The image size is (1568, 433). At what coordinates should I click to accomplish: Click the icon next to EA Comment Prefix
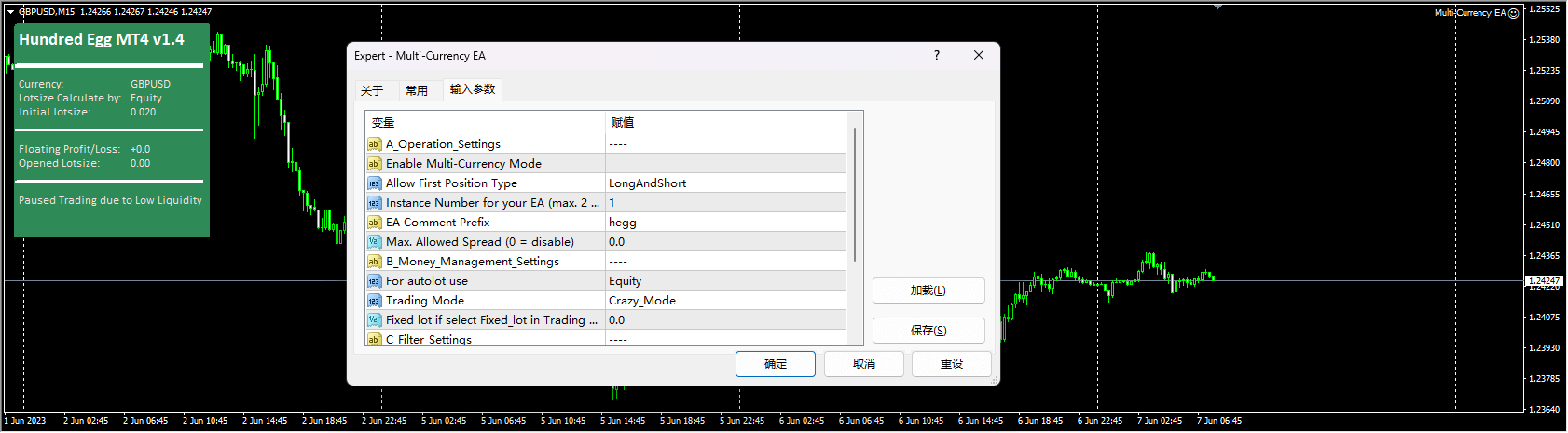[x=374, y=223]
